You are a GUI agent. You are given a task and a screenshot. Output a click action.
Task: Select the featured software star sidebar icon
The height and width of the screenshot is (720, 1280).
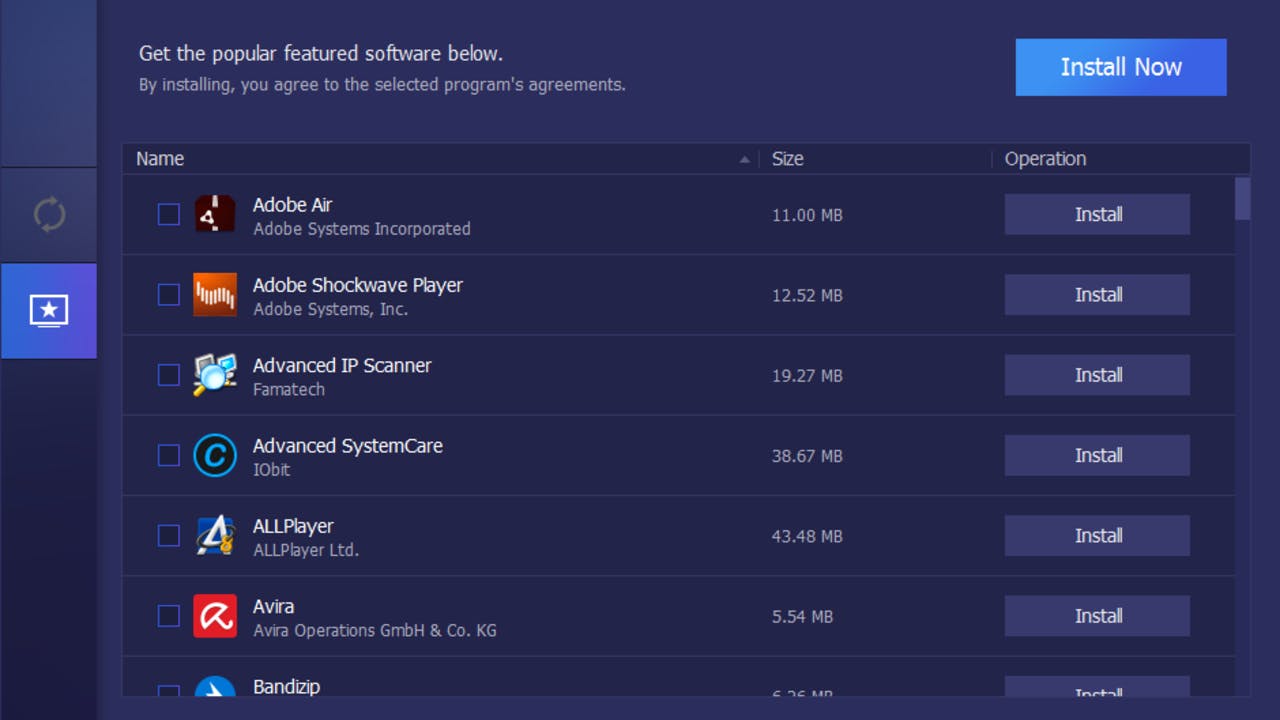(48, 311)
